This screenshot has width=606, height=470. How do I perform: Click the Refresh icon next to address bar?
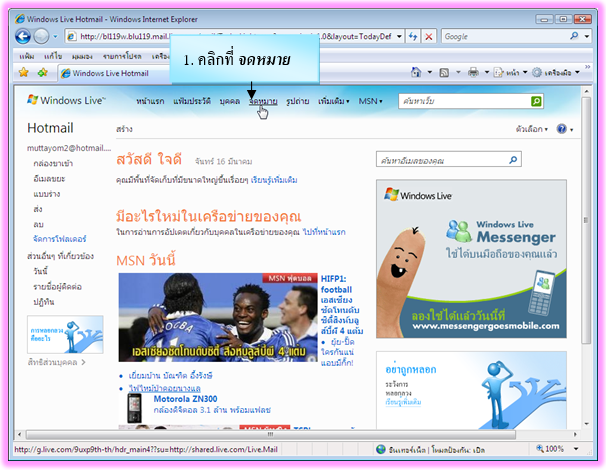pyautogui.click(x=413, y=37)
